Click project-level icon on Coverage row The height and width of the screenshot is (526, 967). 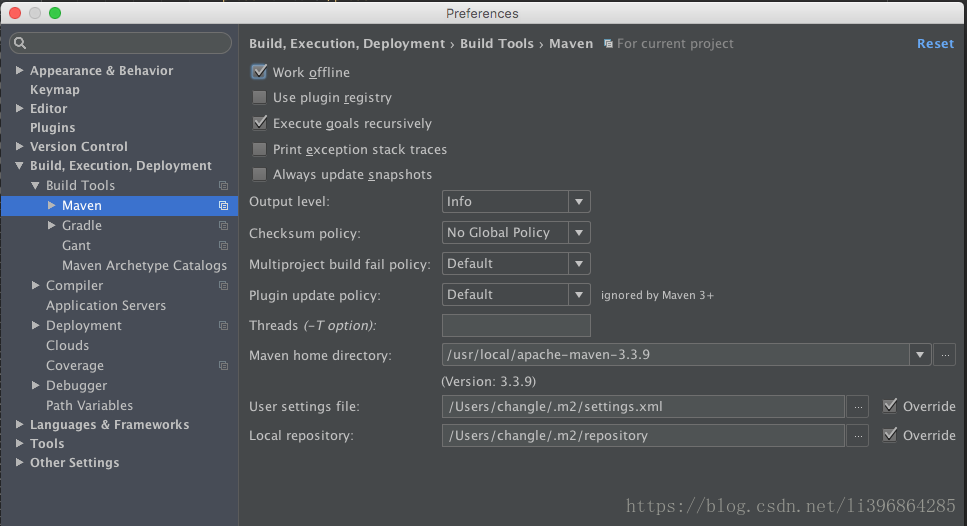(223, 366)
